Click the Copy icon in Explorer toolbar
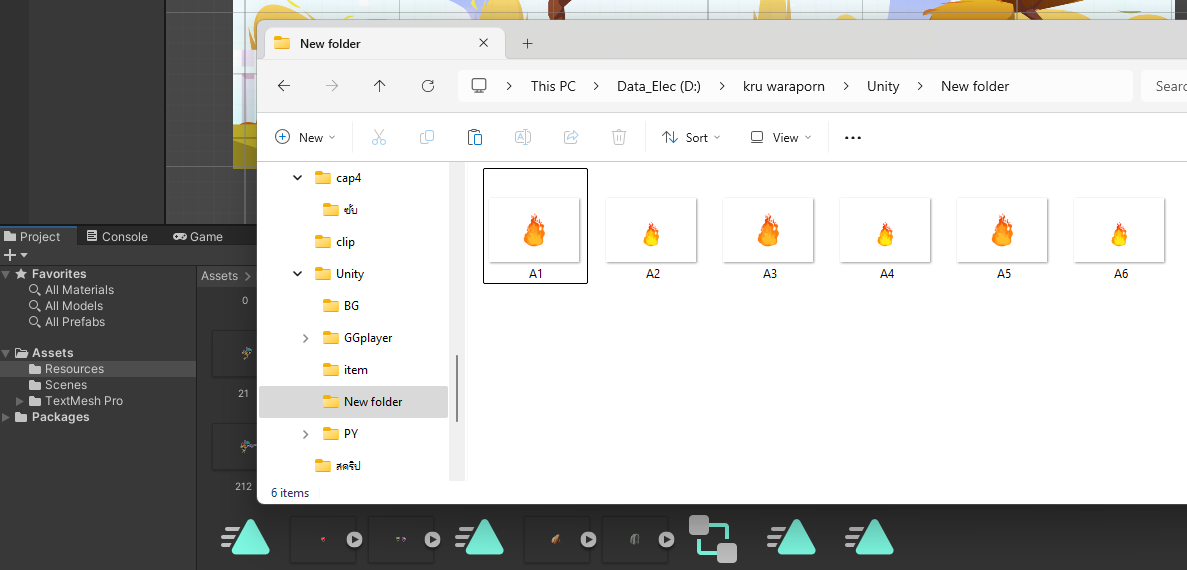The image size is (1187, 570). 427,138
